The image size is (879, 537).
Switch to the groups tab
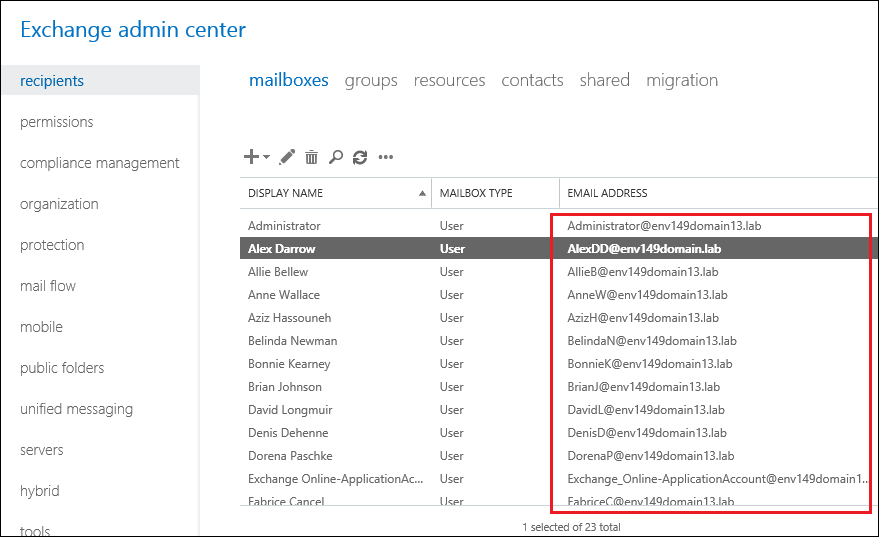[x=371, y=80]
